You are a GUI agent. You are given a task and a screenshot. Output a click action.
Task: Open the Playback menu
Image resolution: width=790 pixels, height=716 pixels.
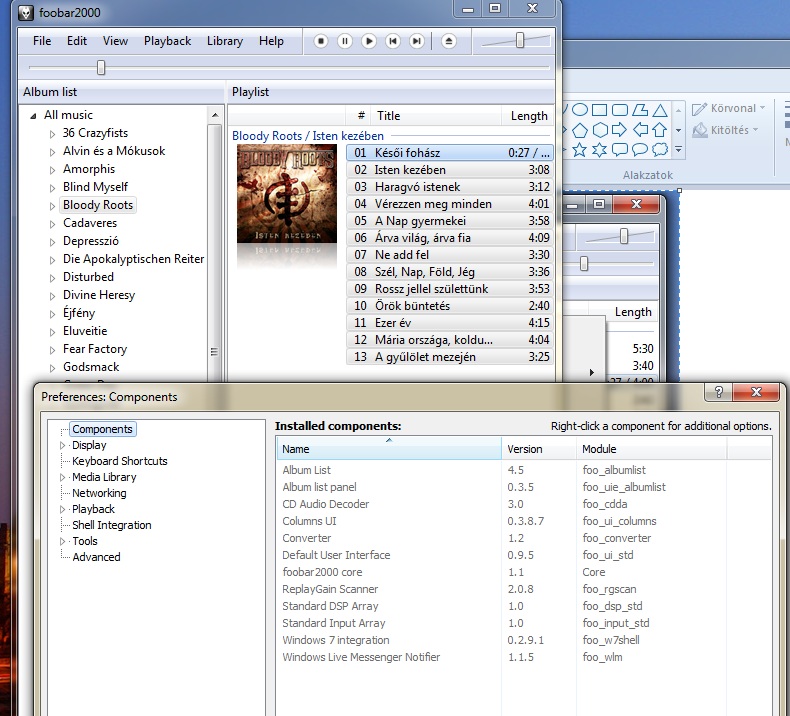pos(167,41)
